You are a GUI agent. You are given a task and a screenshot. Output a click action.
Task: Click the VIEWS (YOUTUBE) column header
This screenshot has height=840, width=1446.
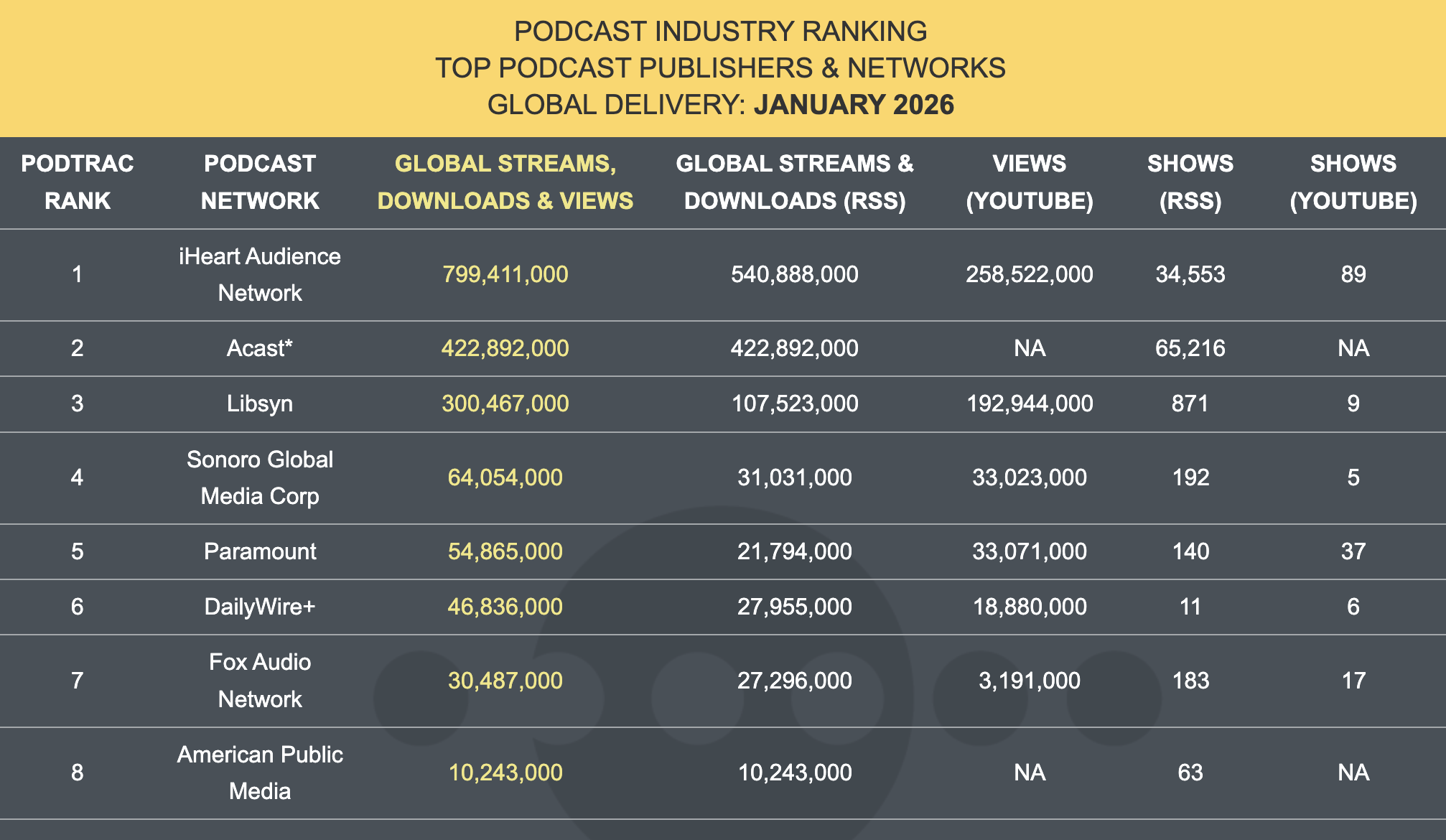[1030, 182]
